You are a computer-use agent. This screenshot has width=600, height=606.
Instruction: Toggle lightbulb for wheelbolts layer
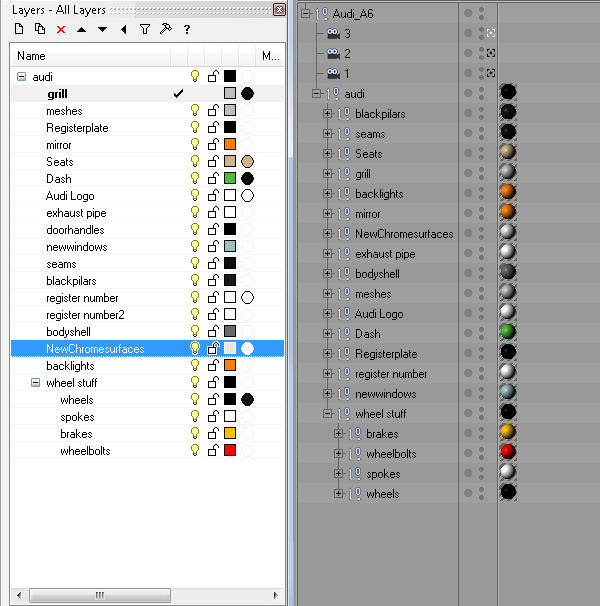[x=195, y=451]
